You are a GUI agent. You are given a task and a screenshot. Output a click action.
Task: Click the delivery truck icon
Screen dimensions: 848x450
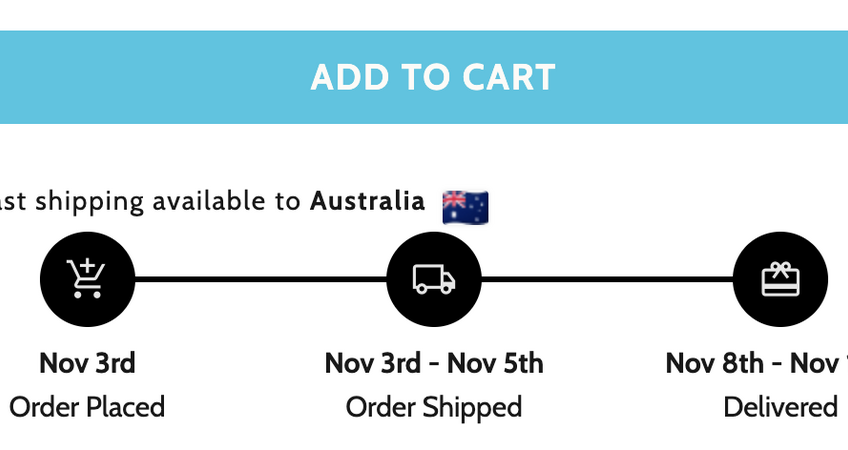[434, 279]
